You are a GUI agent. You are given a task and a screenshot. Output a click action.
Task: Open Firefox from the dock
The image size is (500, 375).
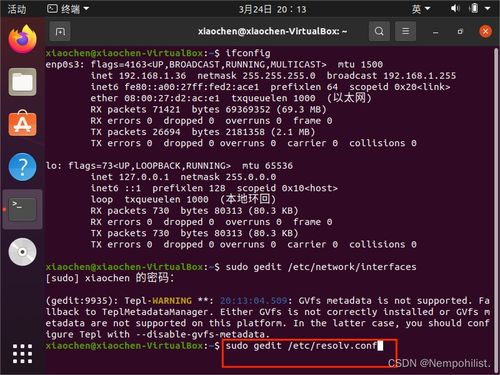22,39
